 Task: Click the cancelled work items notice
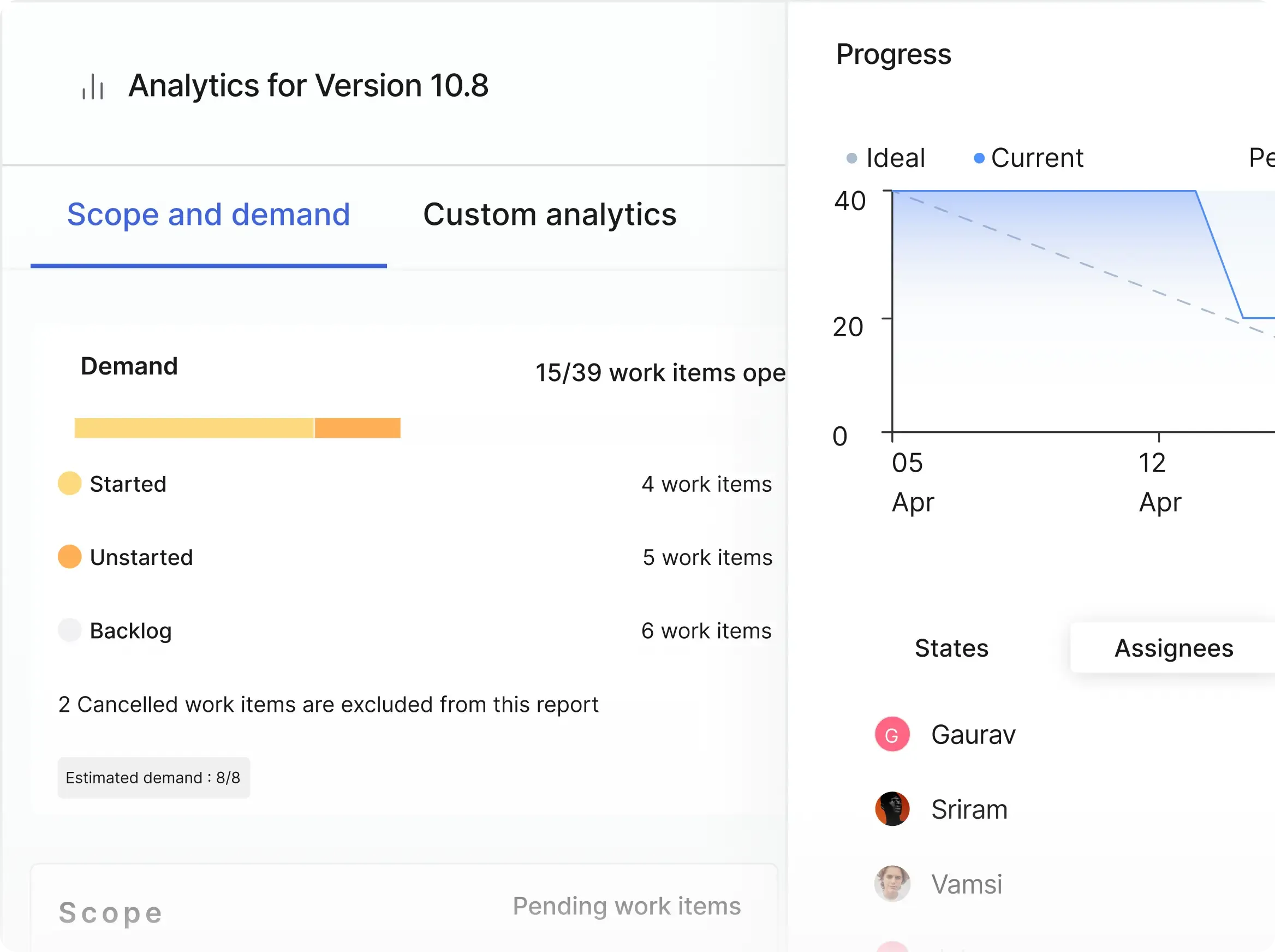point(329,704)
